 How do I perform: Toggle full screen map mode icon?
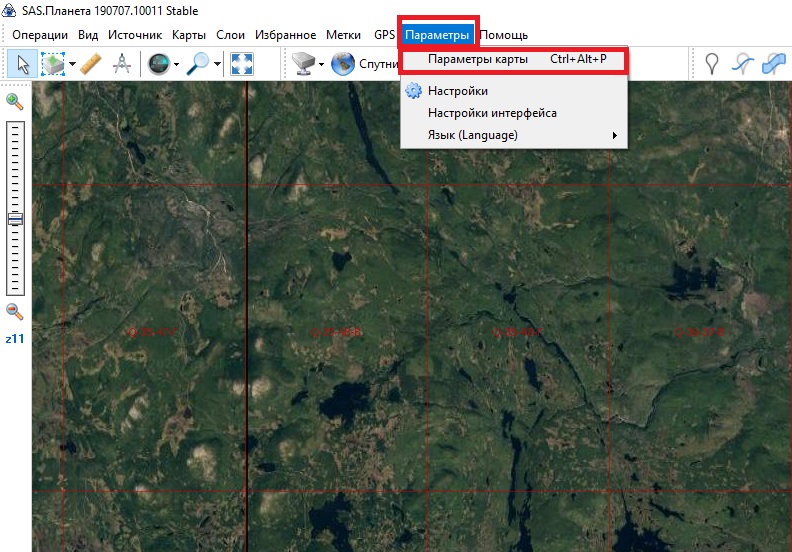(x=242, y=64)
